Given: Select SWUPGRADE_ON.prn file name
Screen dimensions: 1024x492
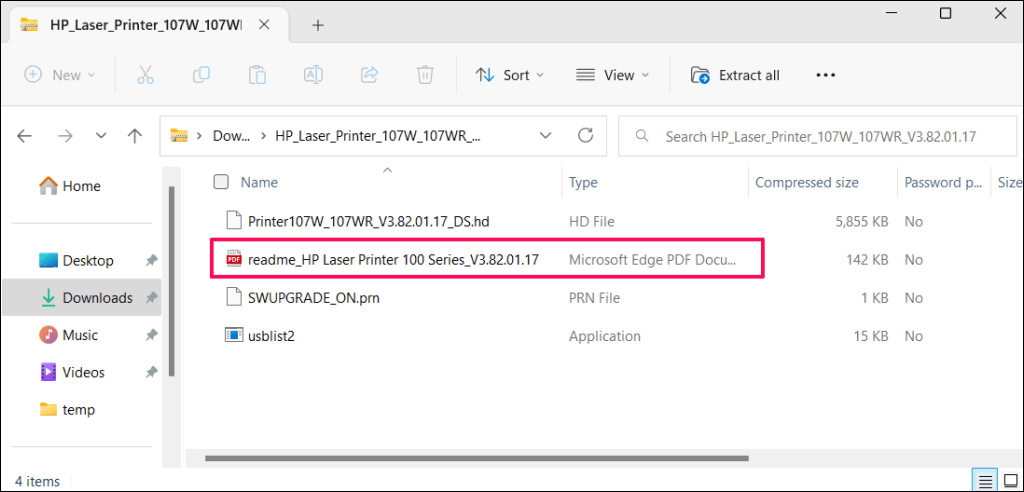Looking at the screenshot, I should [313, 298].
